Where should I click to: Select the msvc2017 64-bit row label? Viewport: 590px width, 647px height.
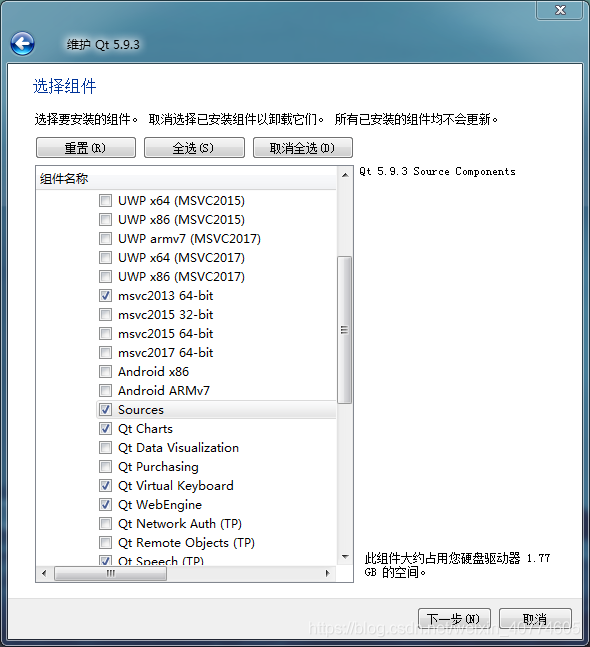click(165, 353)
